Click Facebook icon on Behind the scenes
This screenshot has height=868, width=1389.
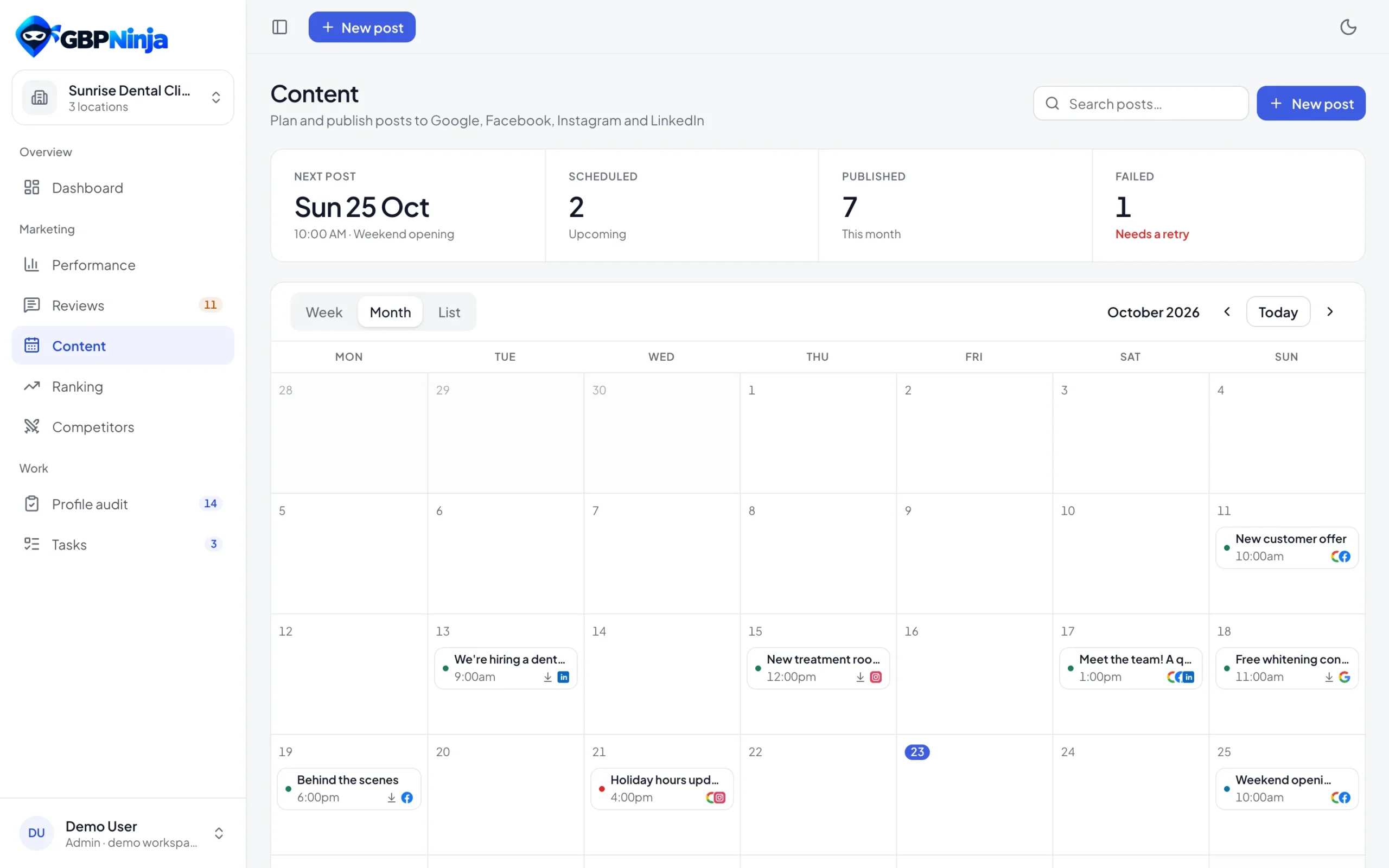(x=406, y=797)
